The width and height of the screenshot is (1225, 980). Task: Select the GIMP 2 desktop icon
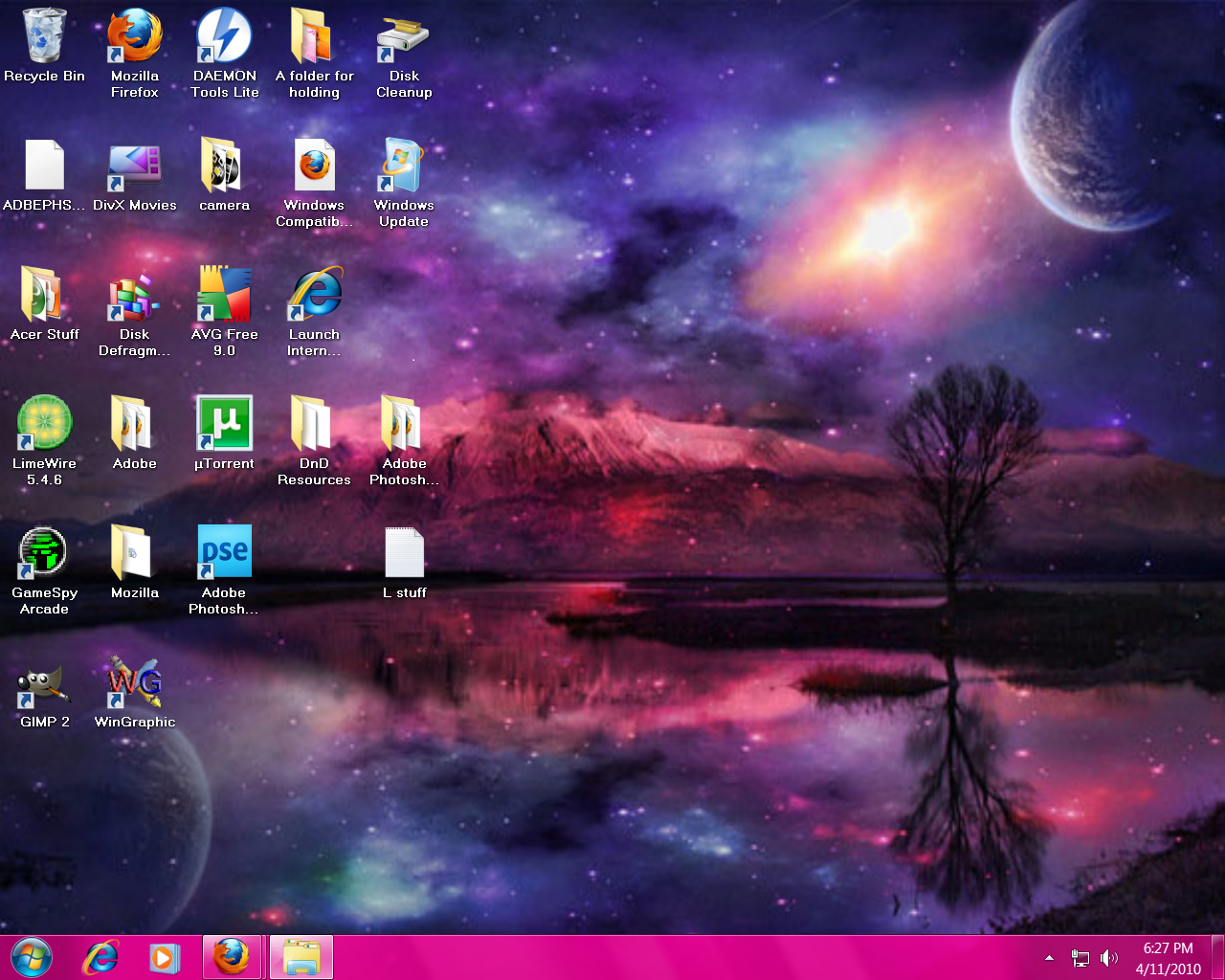tap(44, 683)
